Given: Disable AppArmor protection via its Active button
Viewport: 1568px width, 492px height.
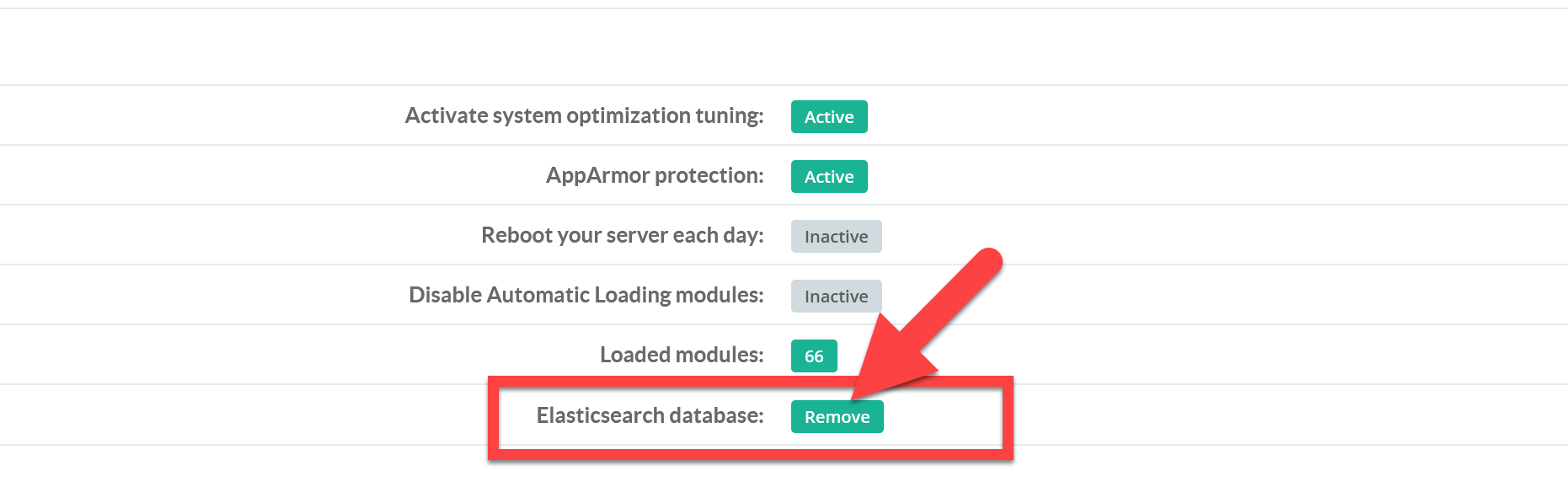Looking at the screenshot, I should pyautogui.click(x=828, y=177).
